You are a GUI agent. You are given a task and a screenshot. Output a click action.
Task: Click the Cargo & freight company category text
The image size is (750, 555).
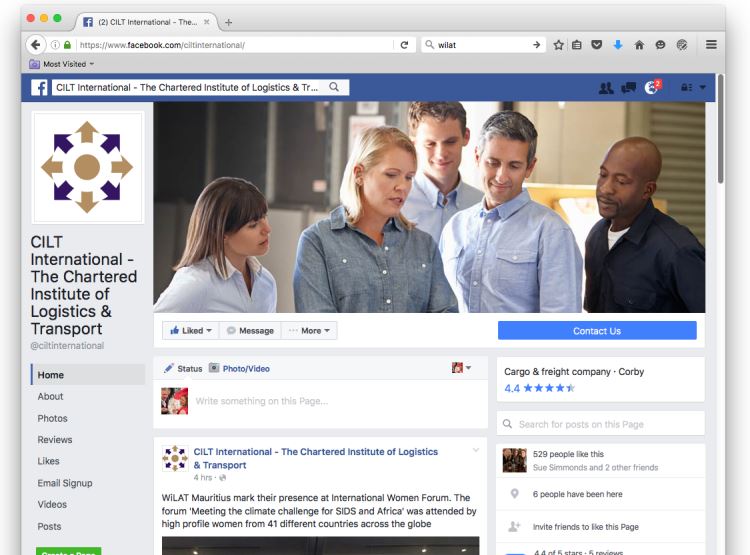tap(557, 372)
